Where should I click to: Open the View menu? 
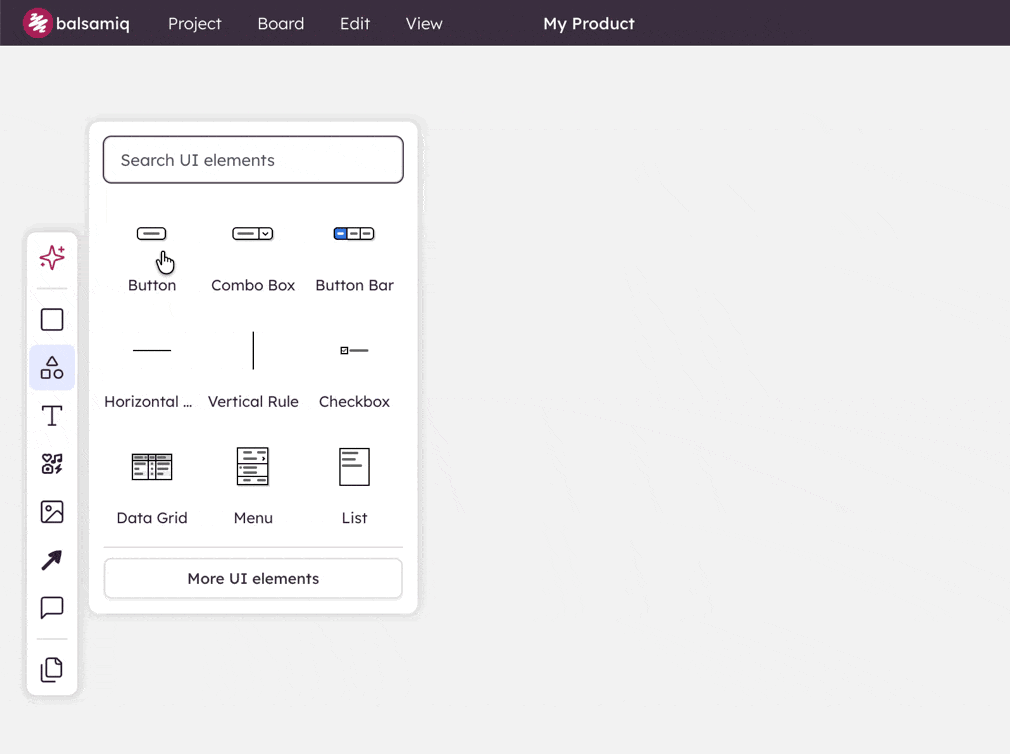[x=424, y=24]
